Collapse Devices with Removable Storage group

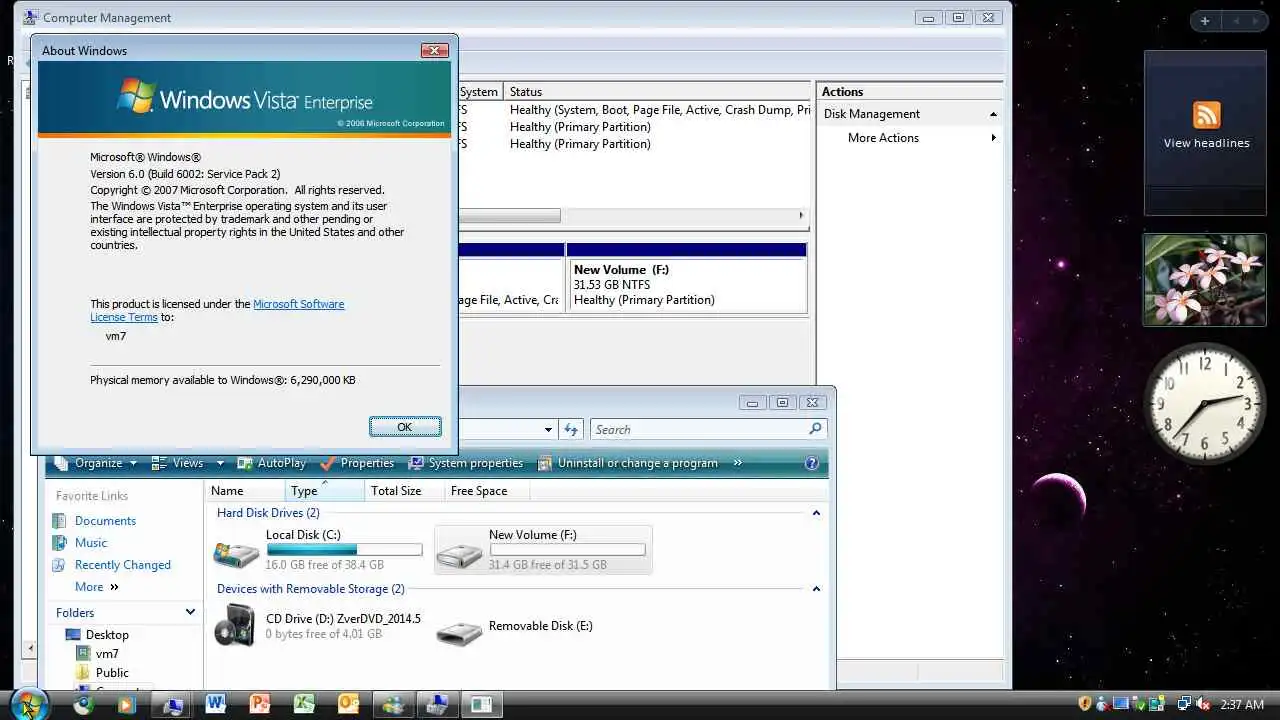coord(816,589)
